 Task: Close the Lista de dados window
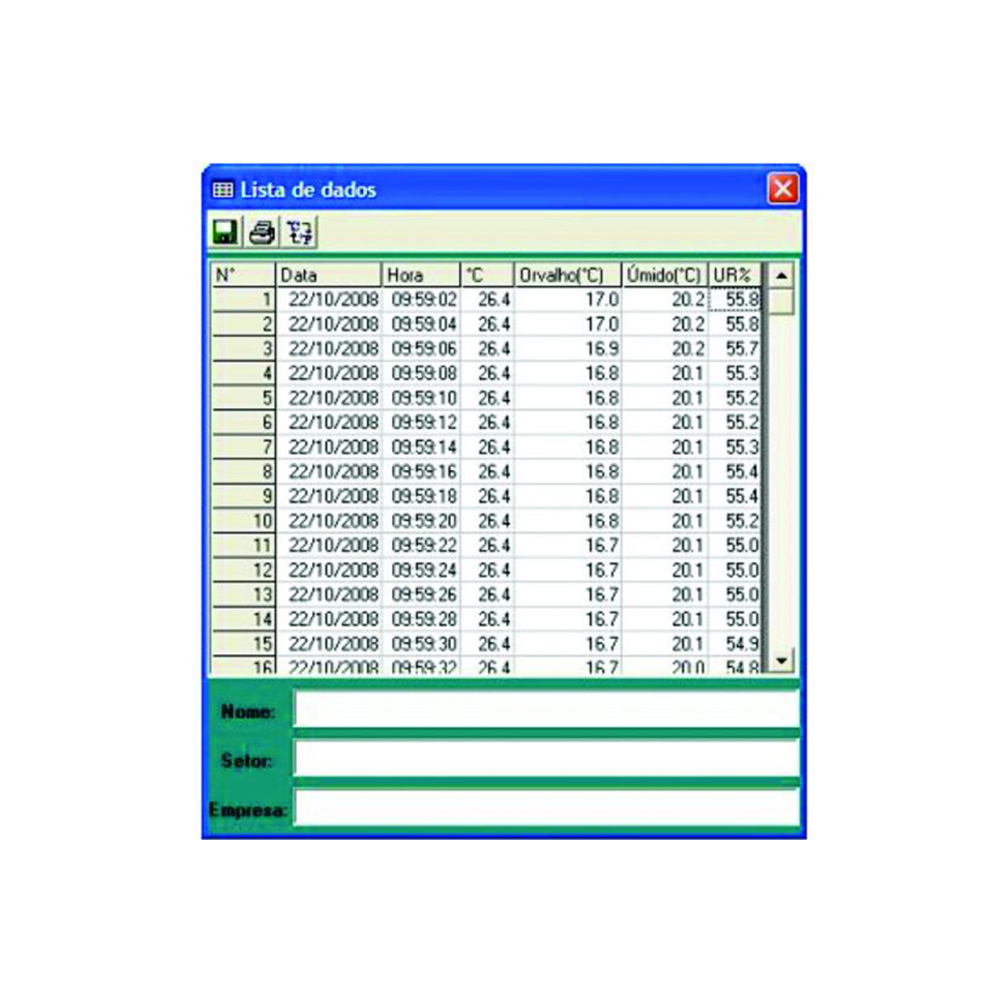[783, 189]
